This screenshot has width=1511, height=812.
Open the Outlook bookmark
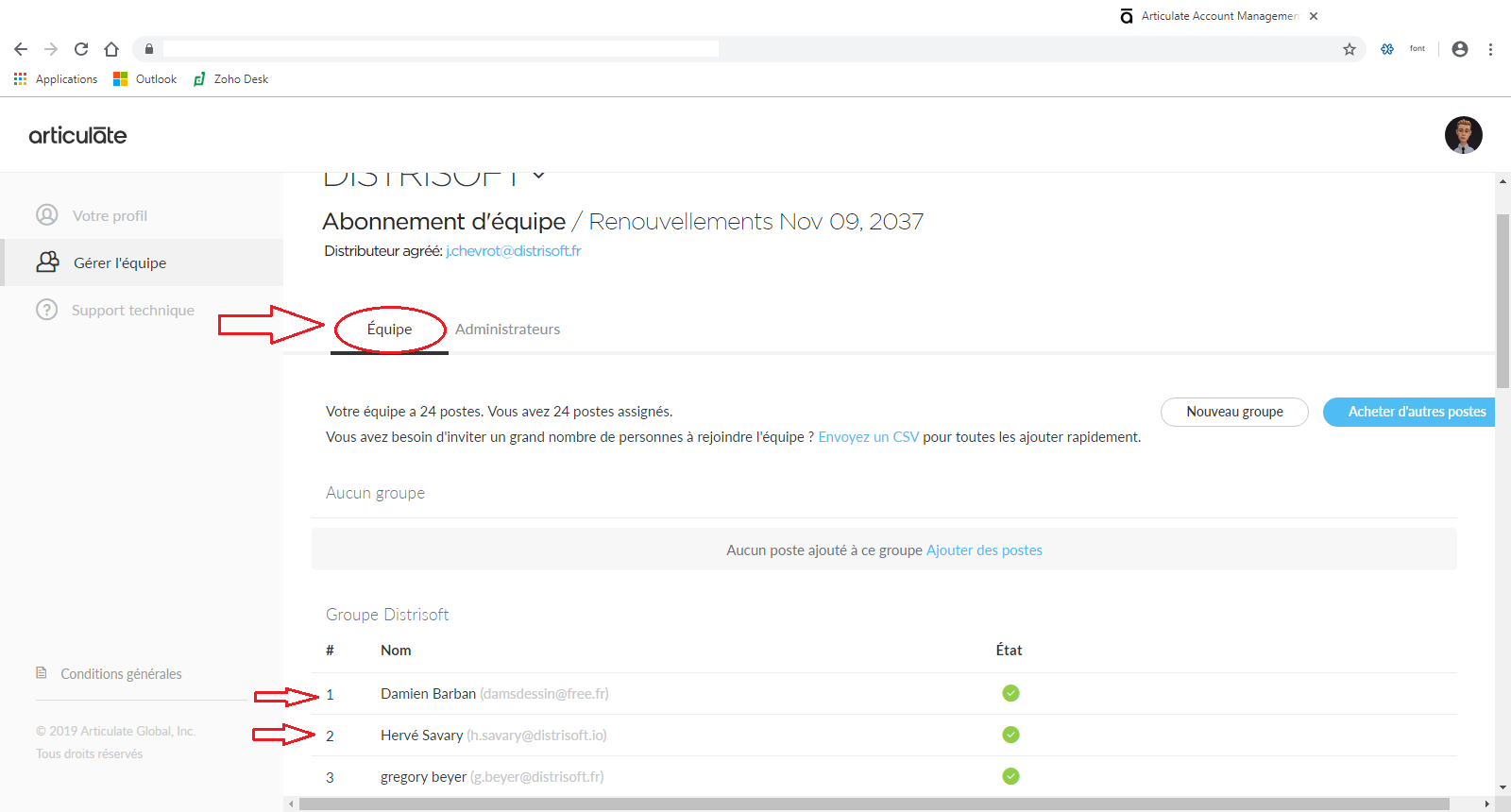[x=144, y=79]
